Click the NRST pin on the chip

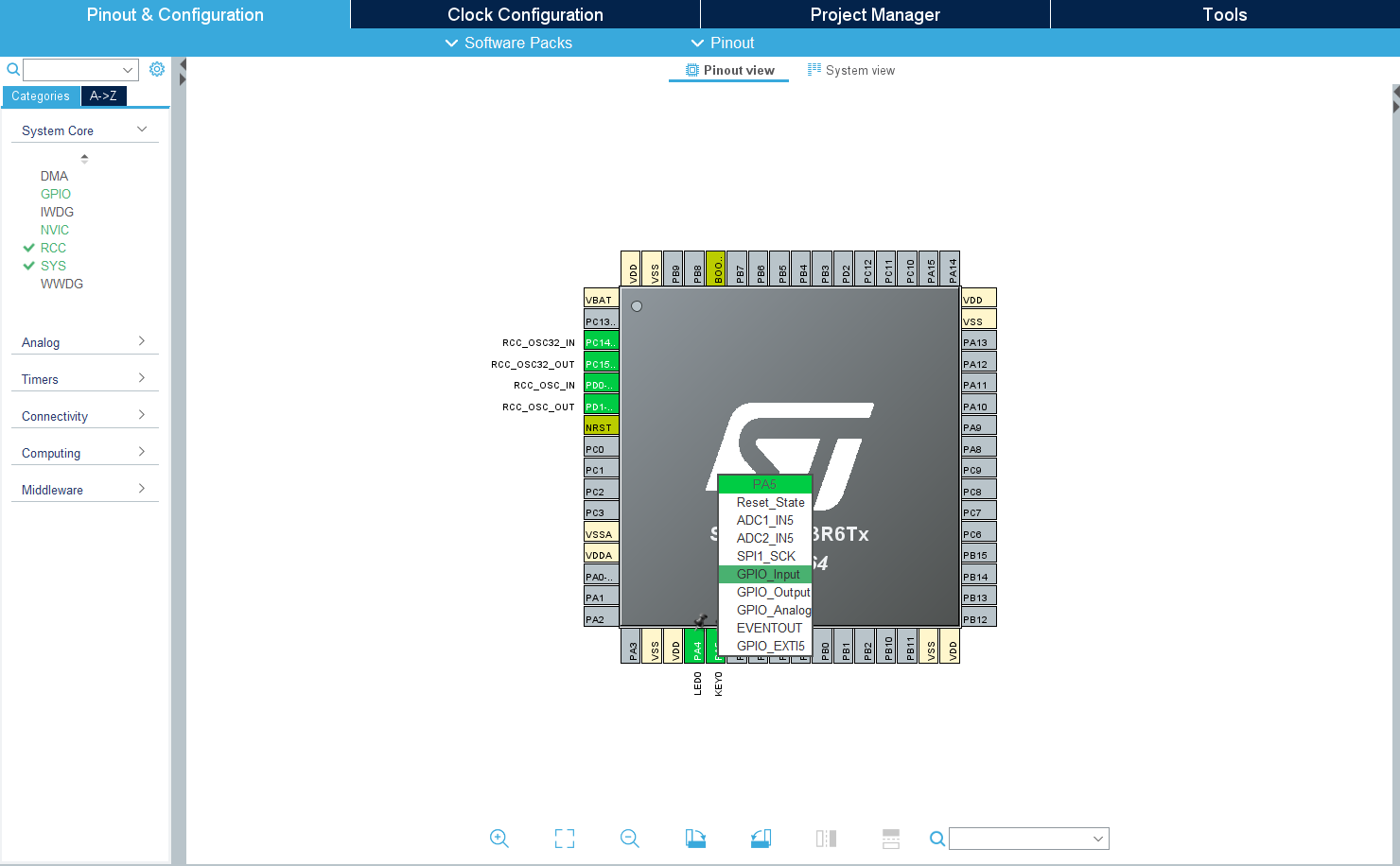coord(602,426)
